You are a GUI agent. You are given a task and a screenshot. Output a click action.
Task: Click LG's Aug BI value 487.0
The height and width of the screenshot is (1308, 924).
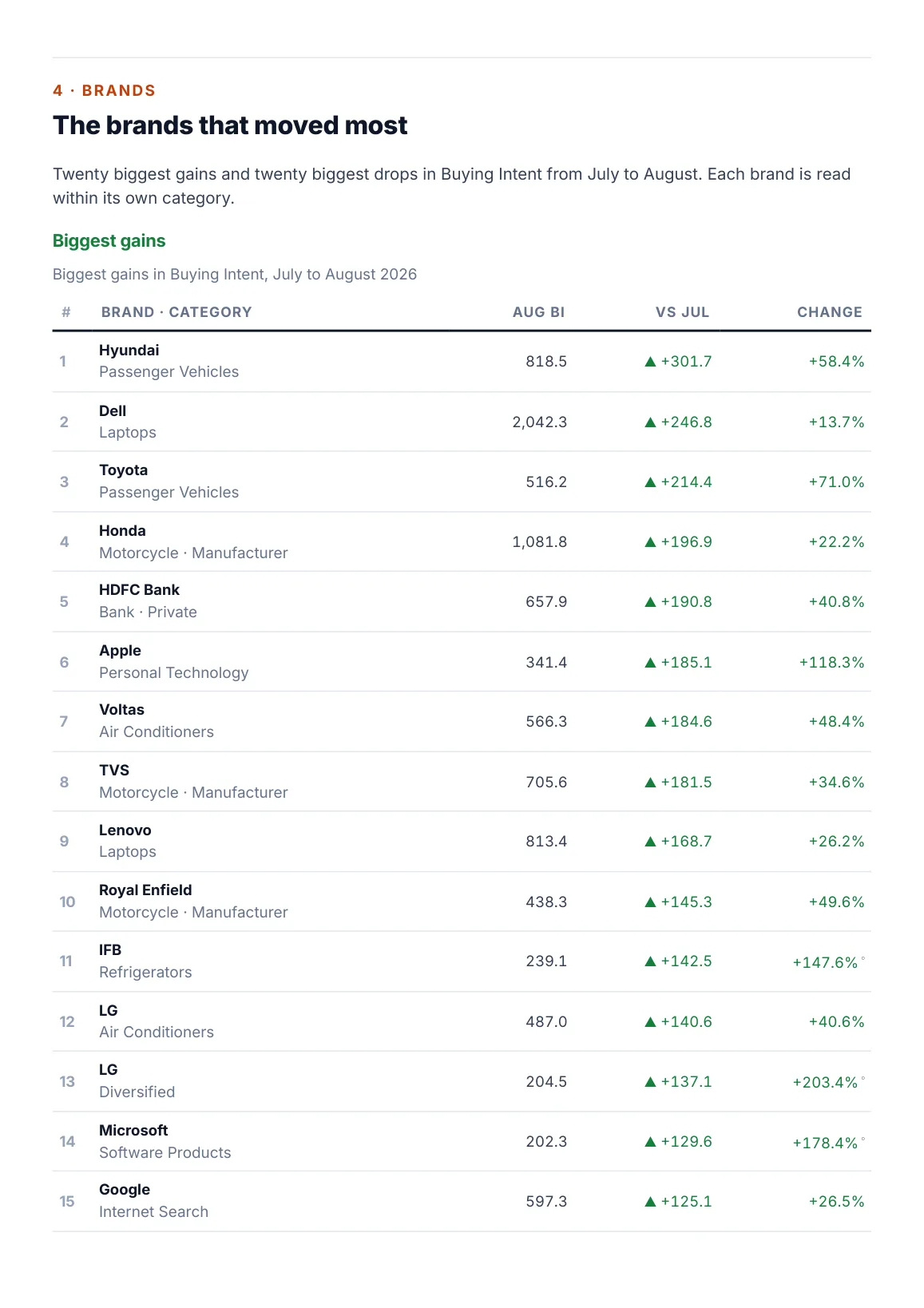tap(546, 1022)
